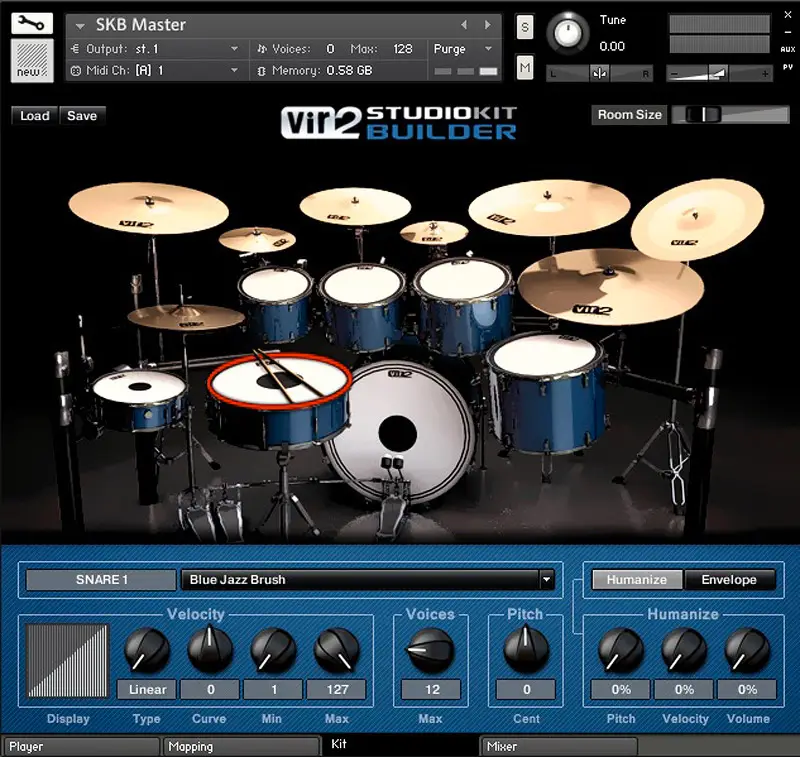The height and width of the screenshot is (757, 800).
Task: Click the SNARE 1 button
Action: (101, 580)
